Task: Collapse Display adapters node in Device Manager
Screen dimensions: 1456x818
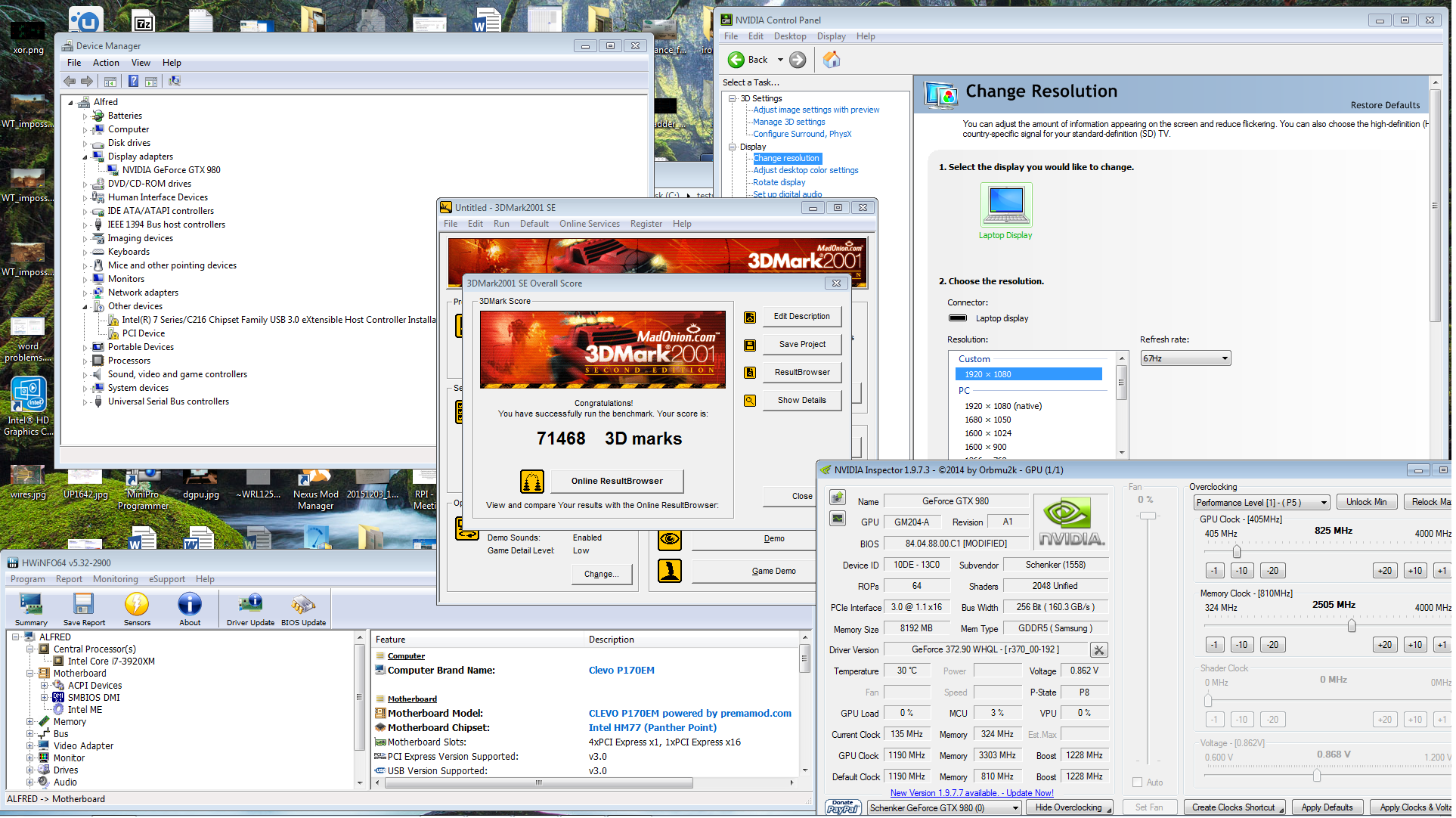Action: point(85,157)
